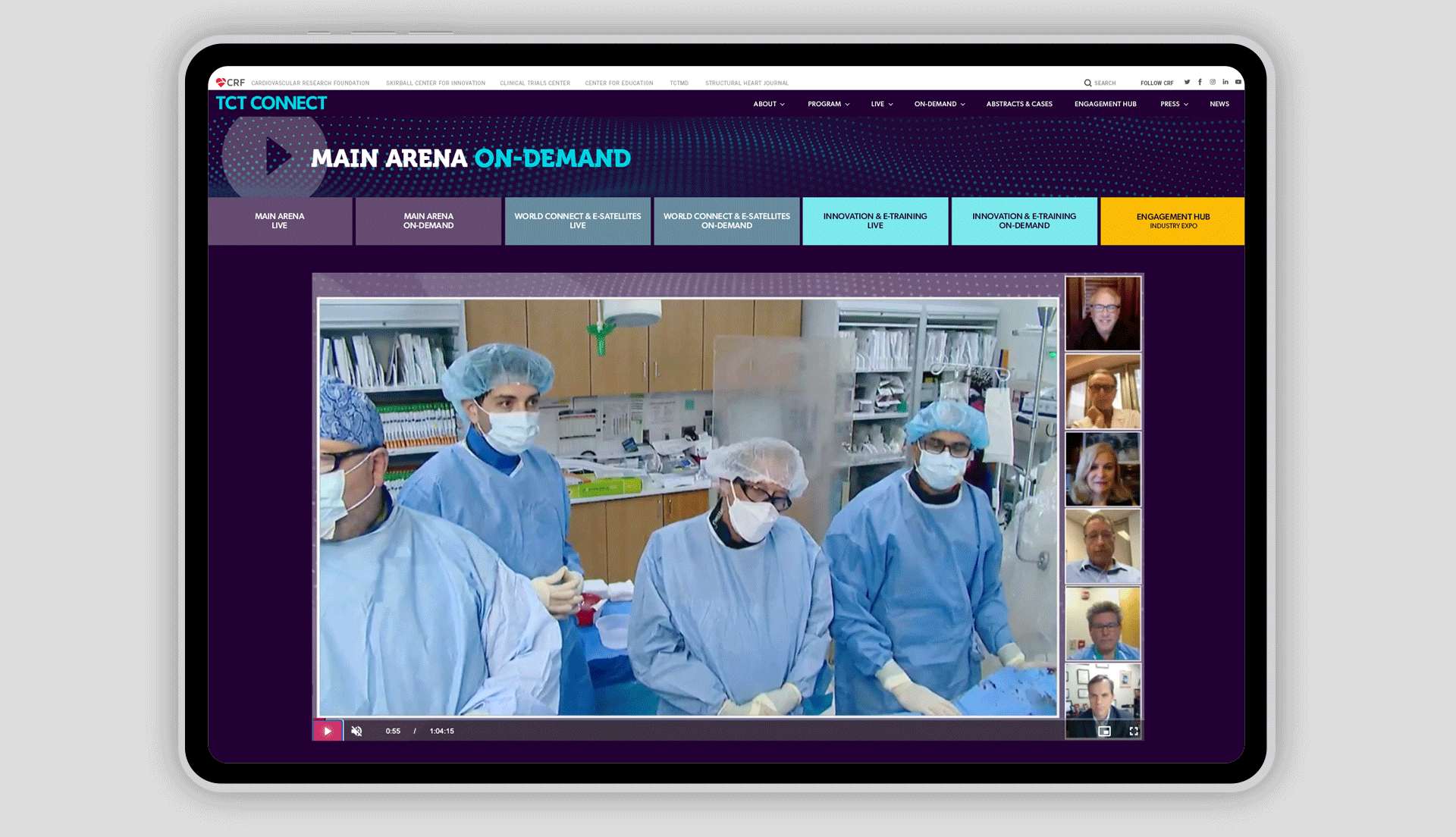This screenshot has width=1456, height=837.
Task: Click the Search magnifier icon
Action: (x=1087, y=83)
